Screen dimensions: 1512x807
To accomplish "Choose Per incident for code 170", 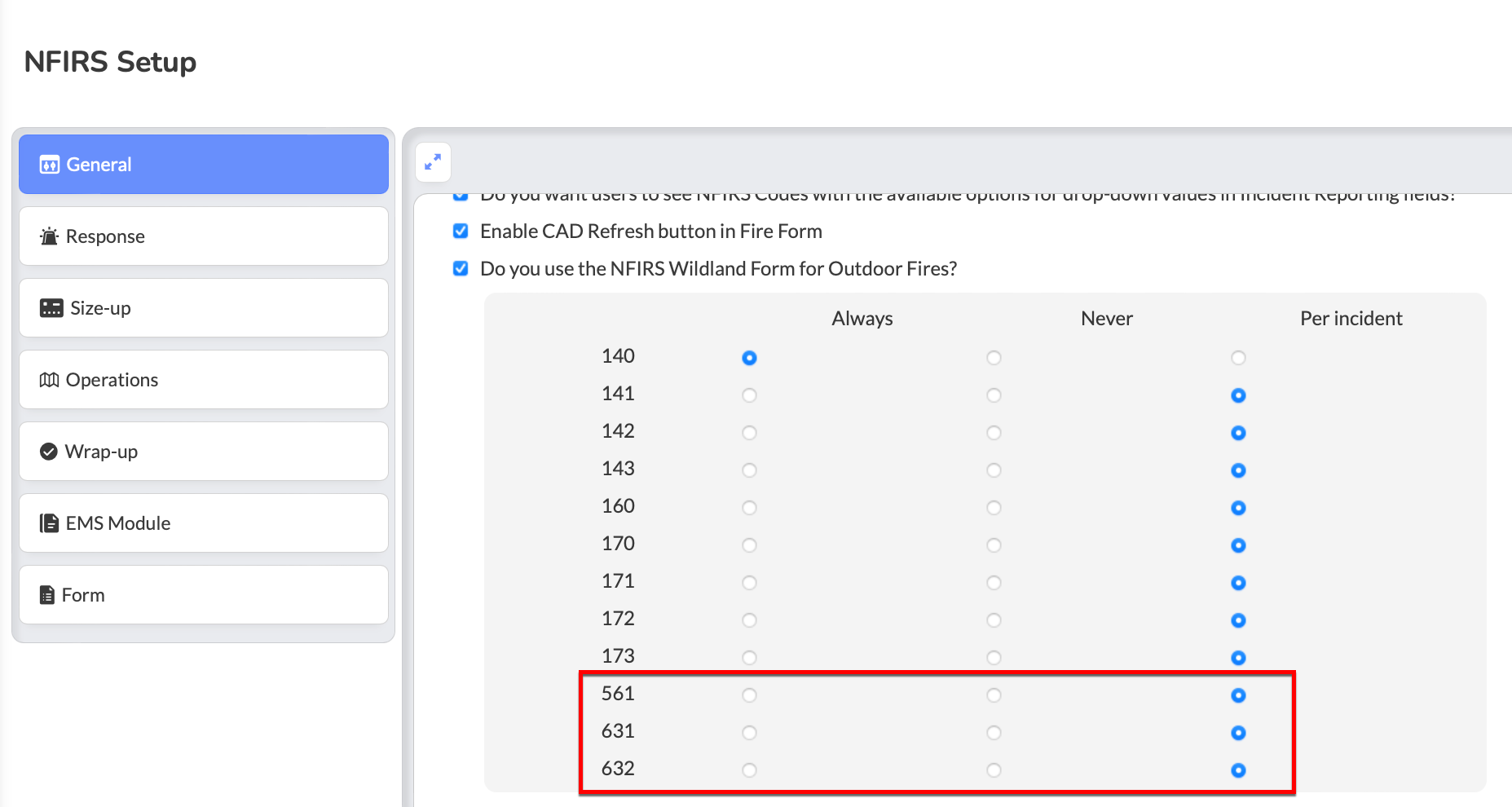I will coord(1238,545).
